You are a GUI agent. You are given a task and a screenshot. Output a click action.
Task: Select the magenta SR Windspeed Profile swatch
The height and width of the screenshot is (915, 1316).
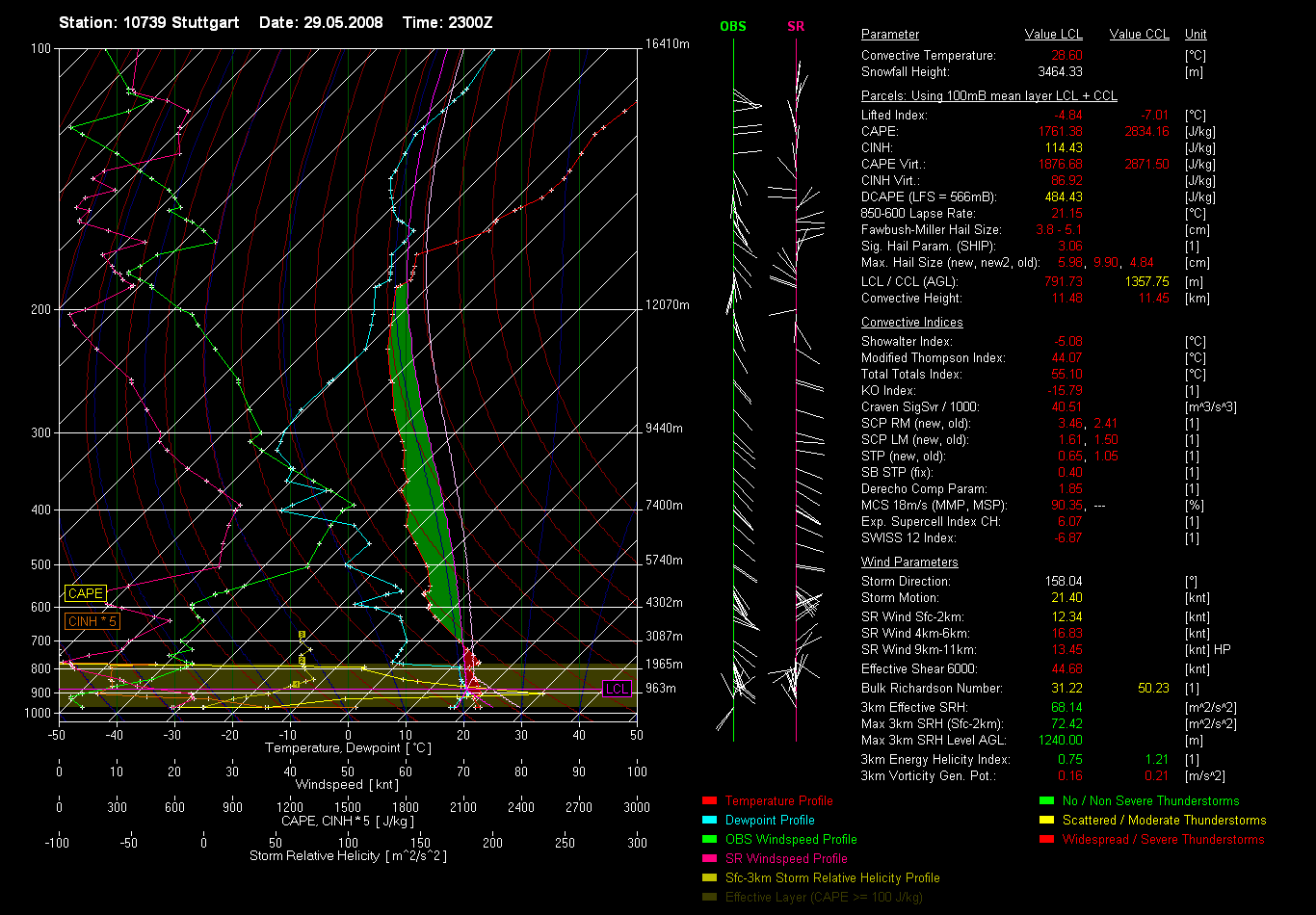click(709, 859)
